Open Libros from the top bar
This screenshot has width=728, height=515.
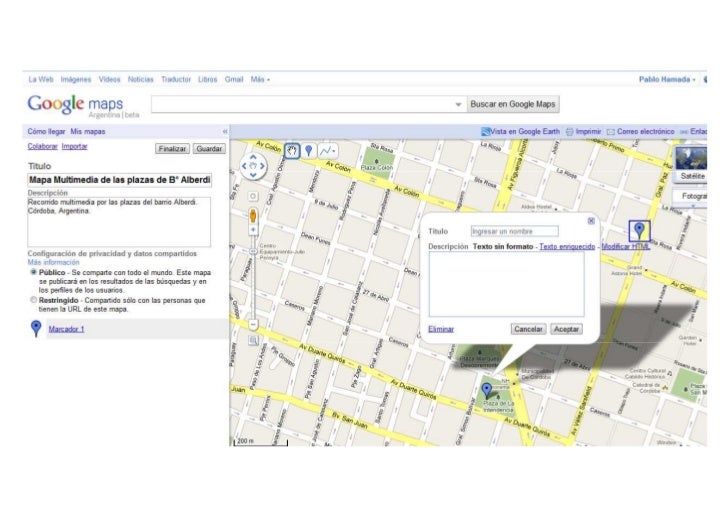coord(207,79)
